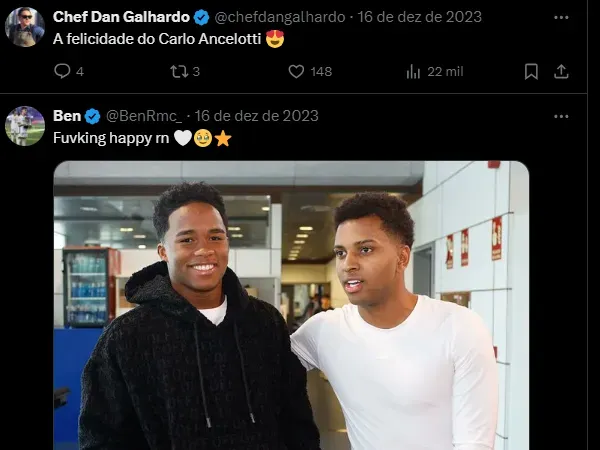Image resolution: width=600 pixels, height=450 pixels.
Task: Open Ben tweet's 16 de dez timestamp
Action: click(256, 116)
